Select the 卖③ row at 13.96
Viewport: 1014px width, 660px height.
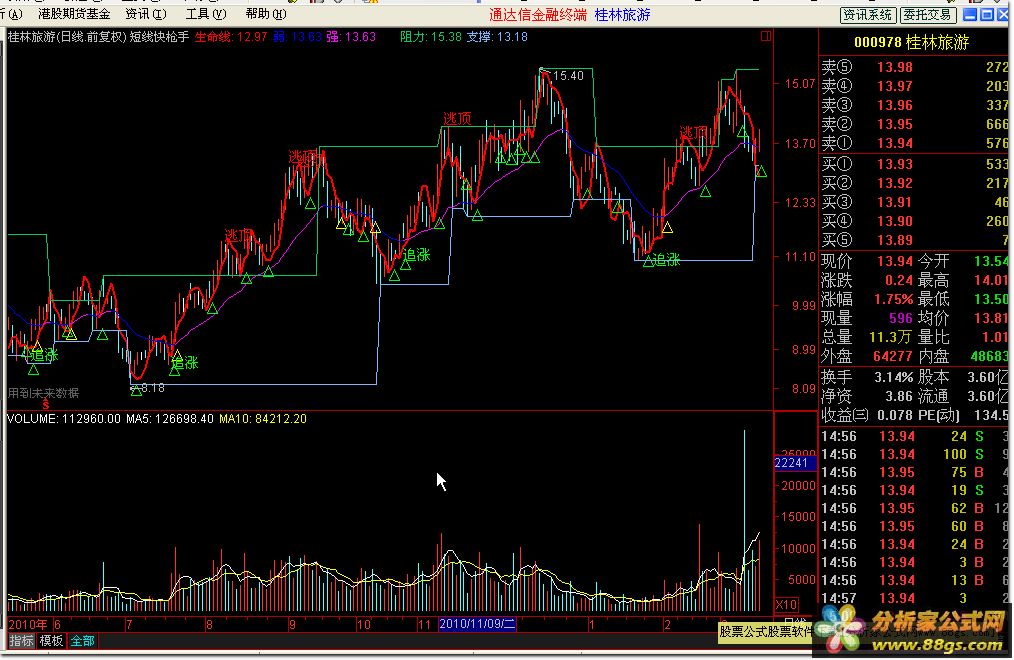914,105
